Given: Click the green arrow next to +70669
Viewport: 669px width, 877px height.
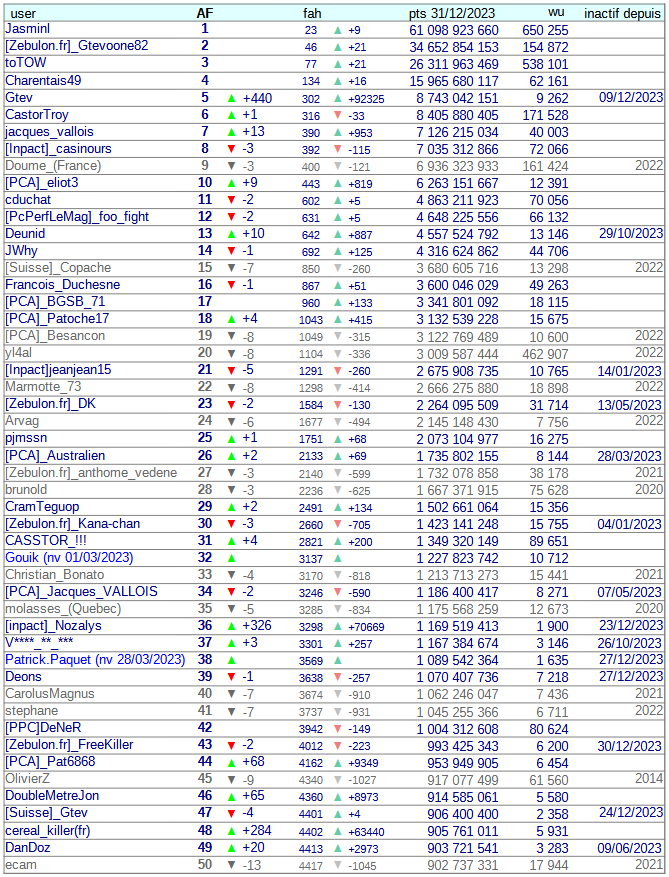Looking at the screenshot, I should (337, 625).
